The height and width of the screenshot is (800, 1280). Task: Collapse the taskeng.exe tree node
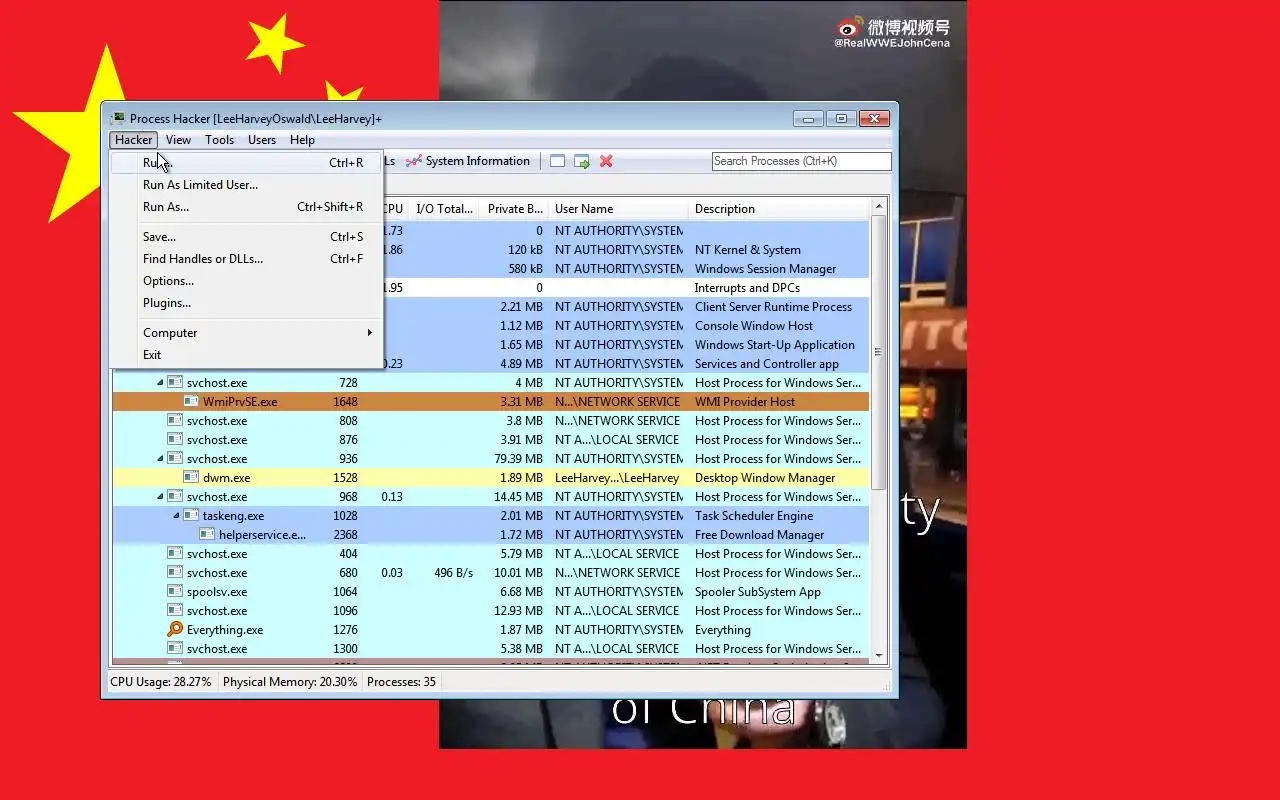pos(176,516)
